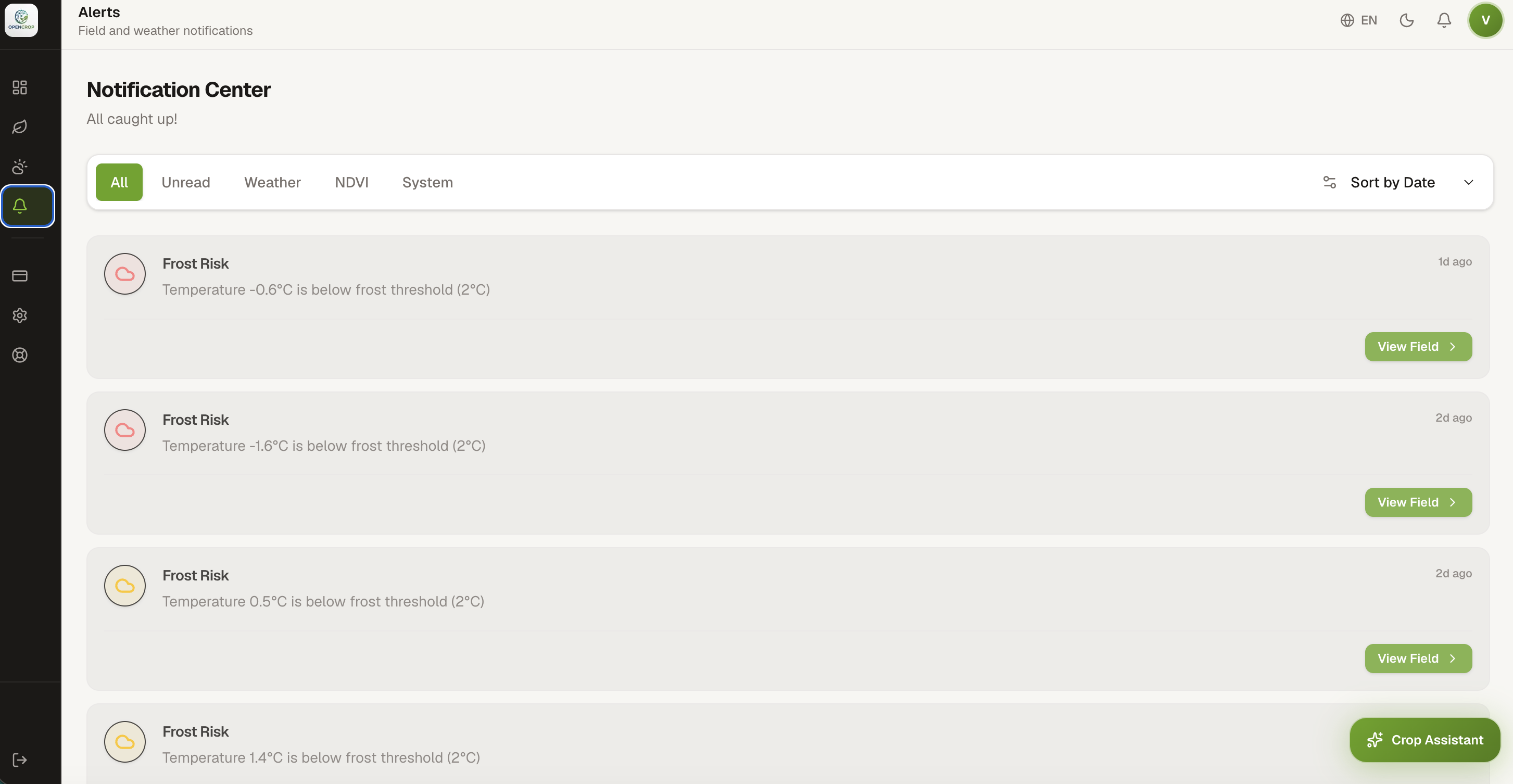Image resolution: width=1513 pixels, height=784 pixels.
Task: Open notifications bell in top bar
Action: (1444, 20)
